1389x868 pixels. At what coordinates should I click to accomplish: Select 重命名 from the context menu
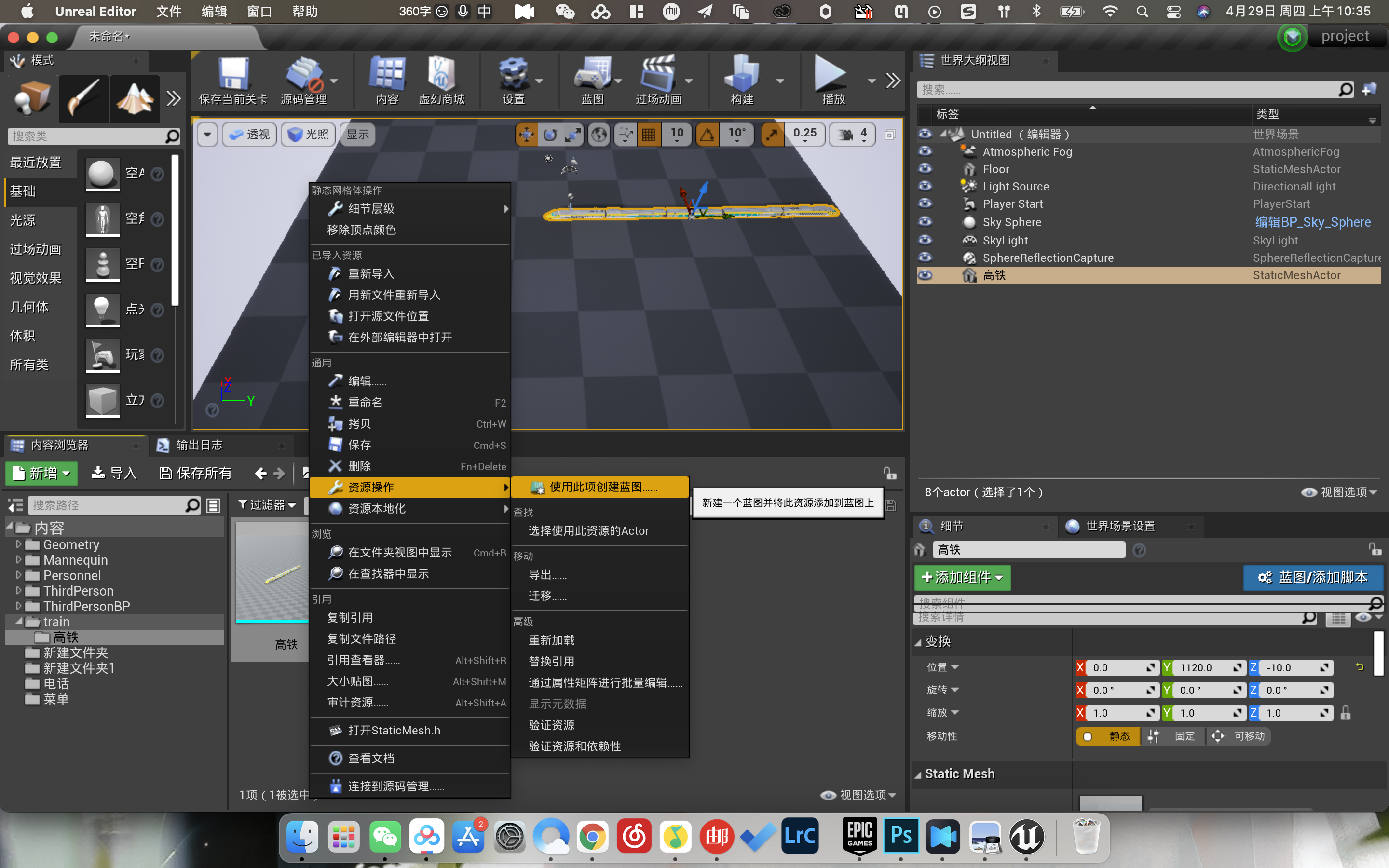pyautogui.click(x=366, y=402)
